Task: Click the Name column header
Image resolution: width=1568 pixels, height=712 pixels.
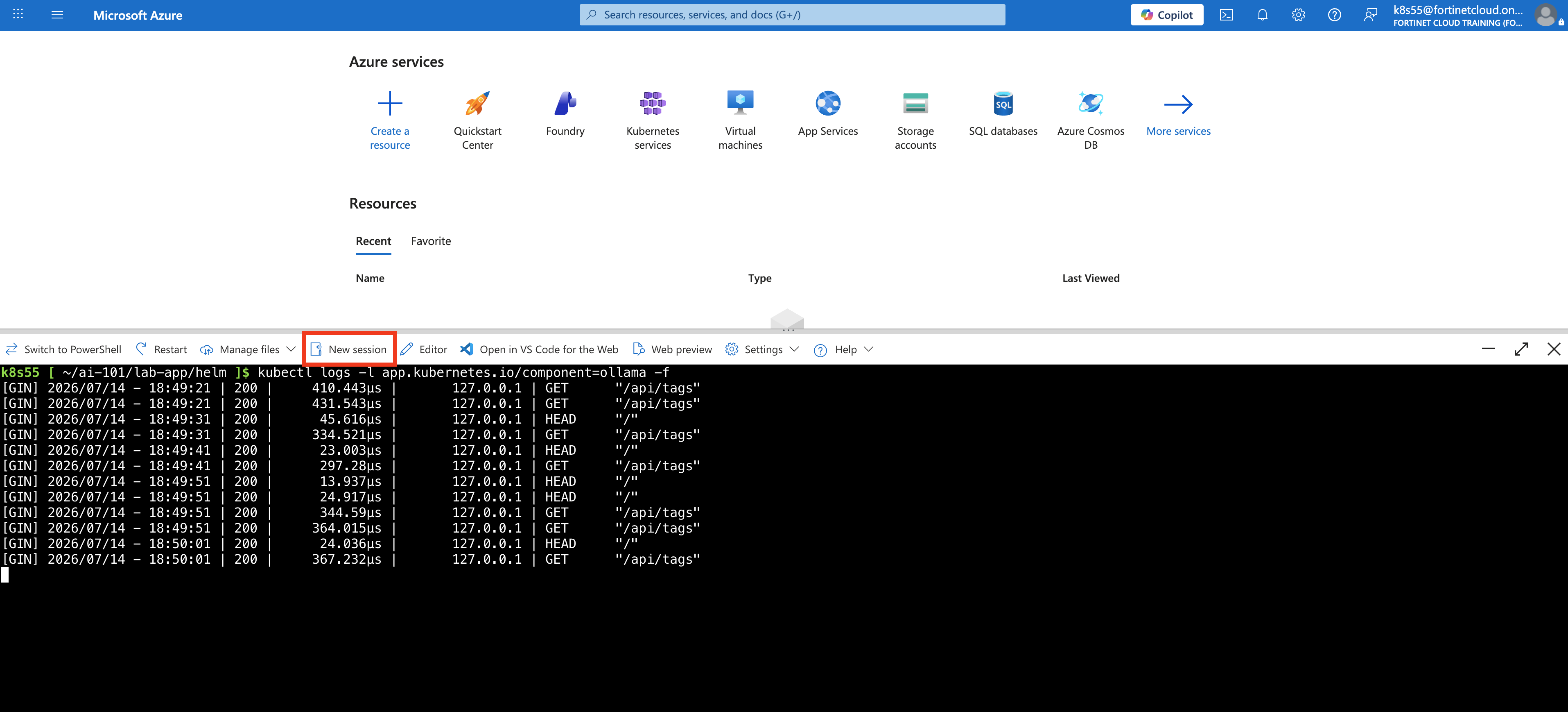Action: pyautogui.click(x=370, y=278)
